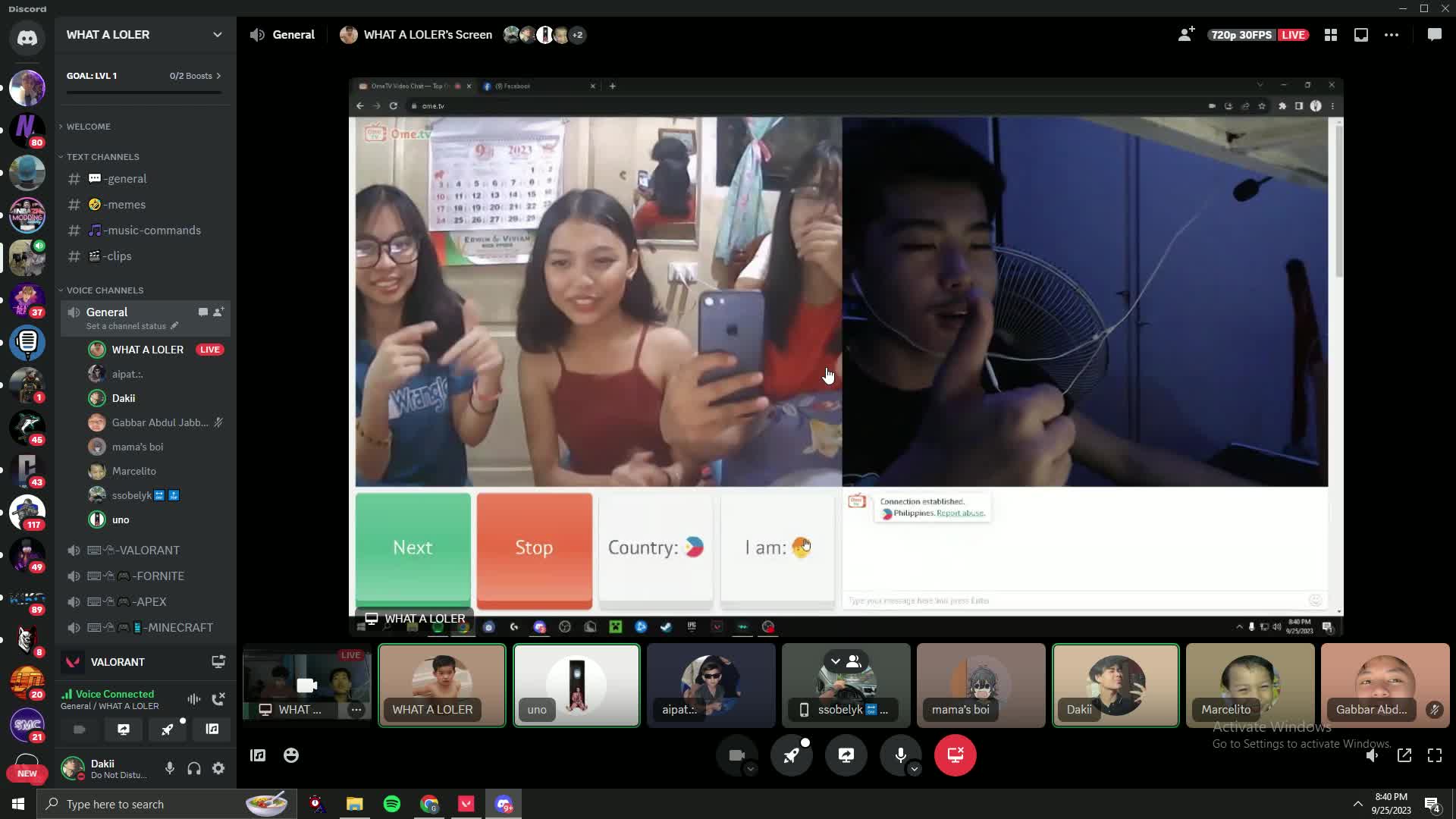Toggle the camera on in call controls
Viewport: 1456px width, 819px height.
[x=736, y=755]
